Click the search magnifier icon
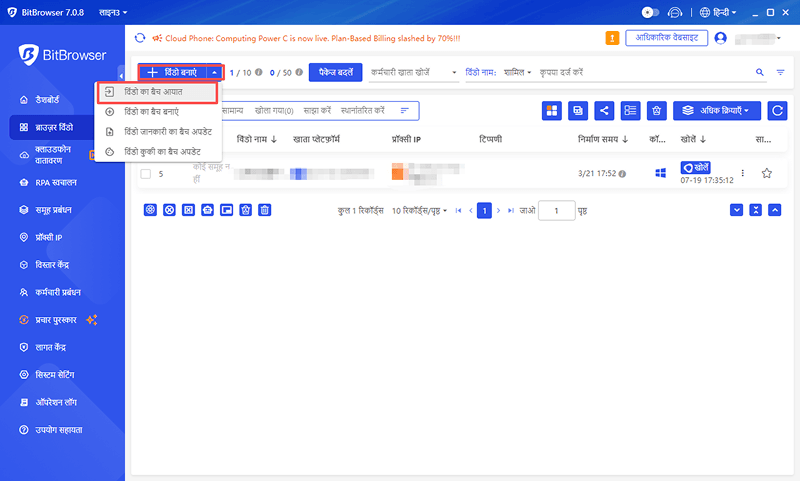Viewport: 800px width, 481px height. [759, 73]
